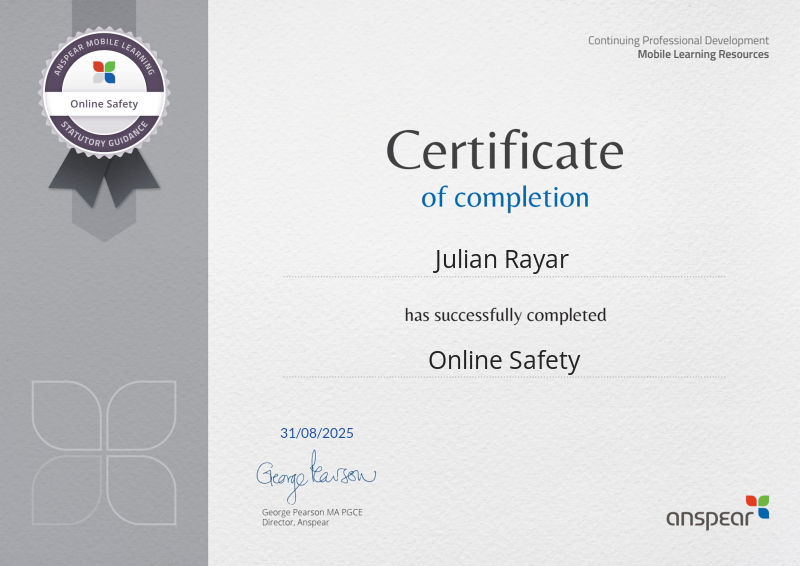Click the large Certificate heading
Screen dimensions: 800x566
point(504,151)
